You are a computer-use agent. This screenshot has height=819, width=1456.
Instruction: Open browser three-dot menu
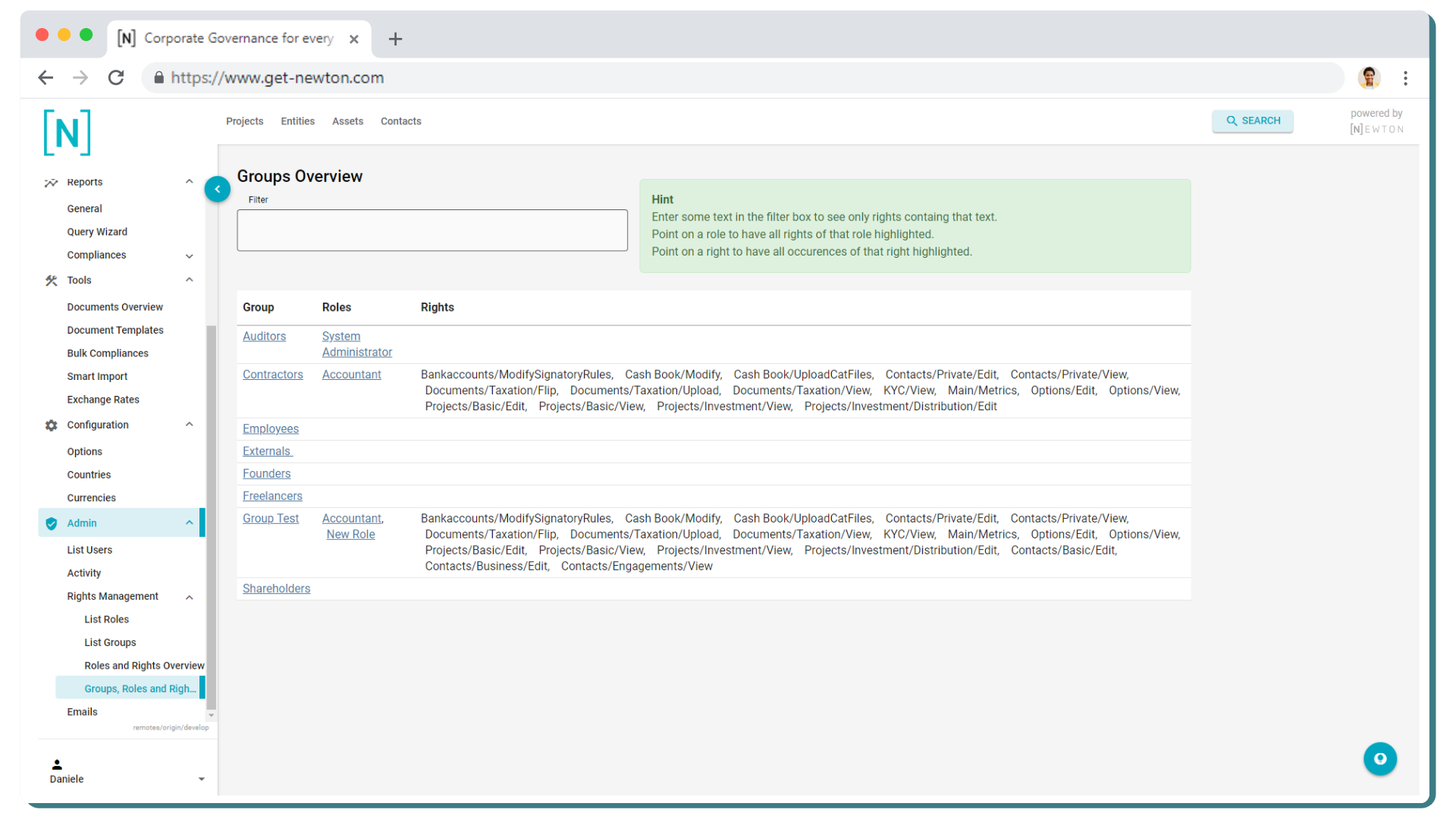point(1405,77)
